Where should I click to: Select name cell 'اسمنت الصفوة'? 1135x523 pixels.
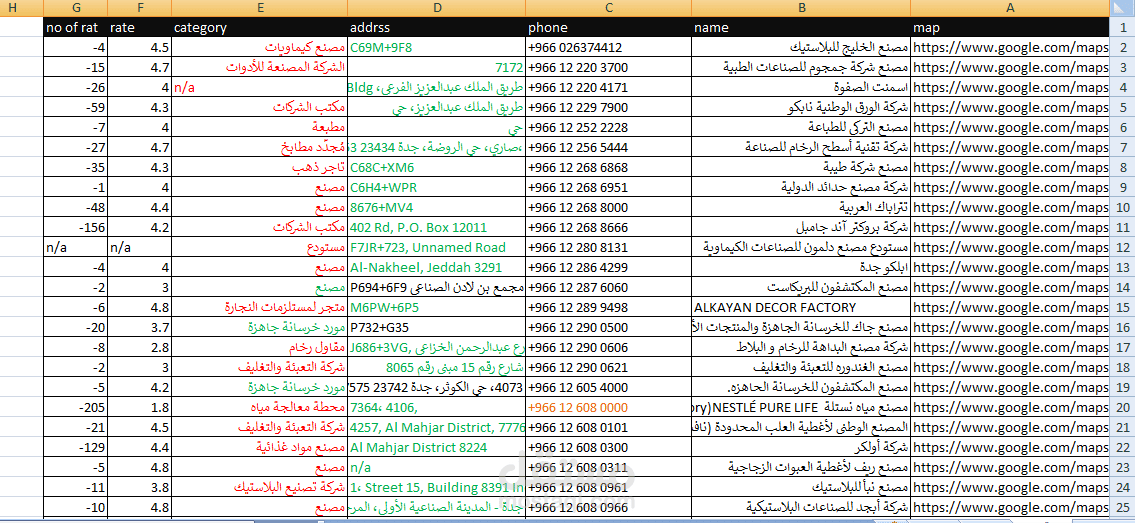[801, 88]
